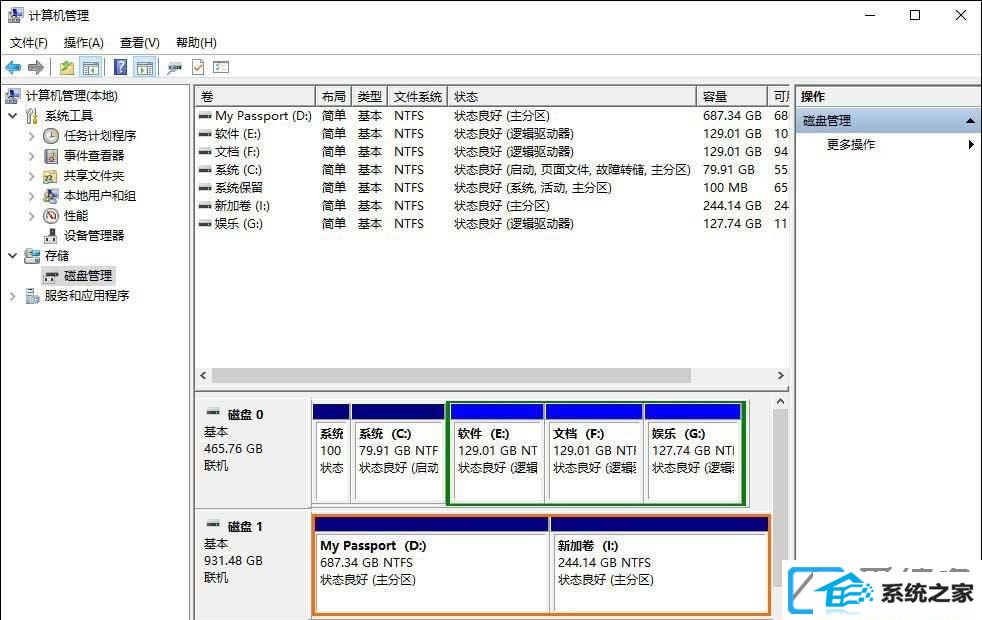Open the Help question mark toolbar icon

click(x=120, y=67)
